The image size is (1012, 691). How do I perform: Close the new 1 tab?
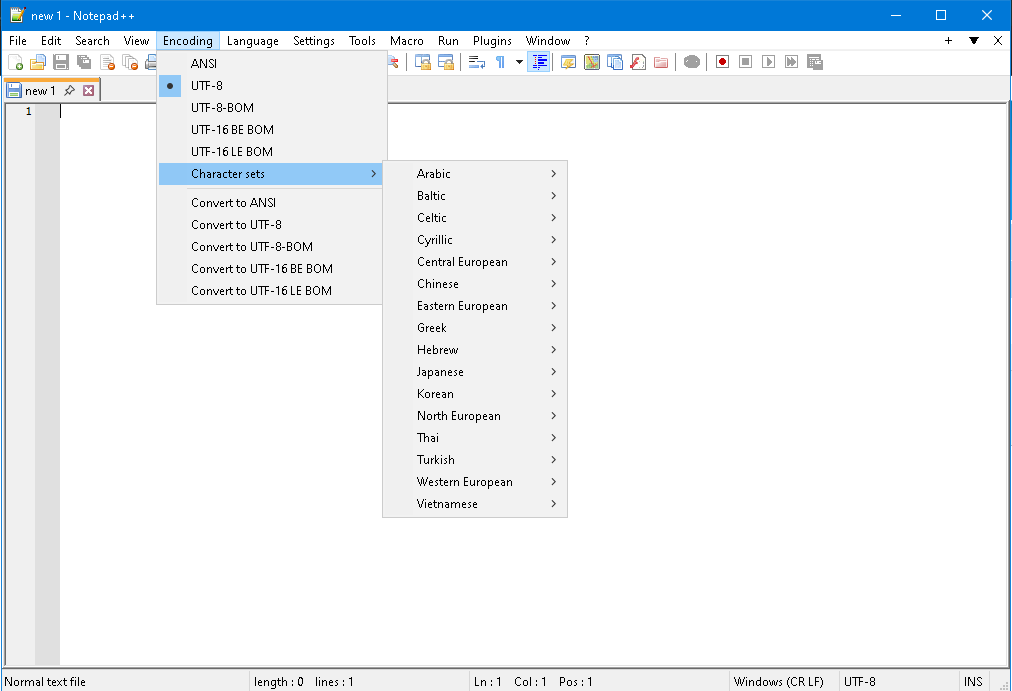pos(88,91)
